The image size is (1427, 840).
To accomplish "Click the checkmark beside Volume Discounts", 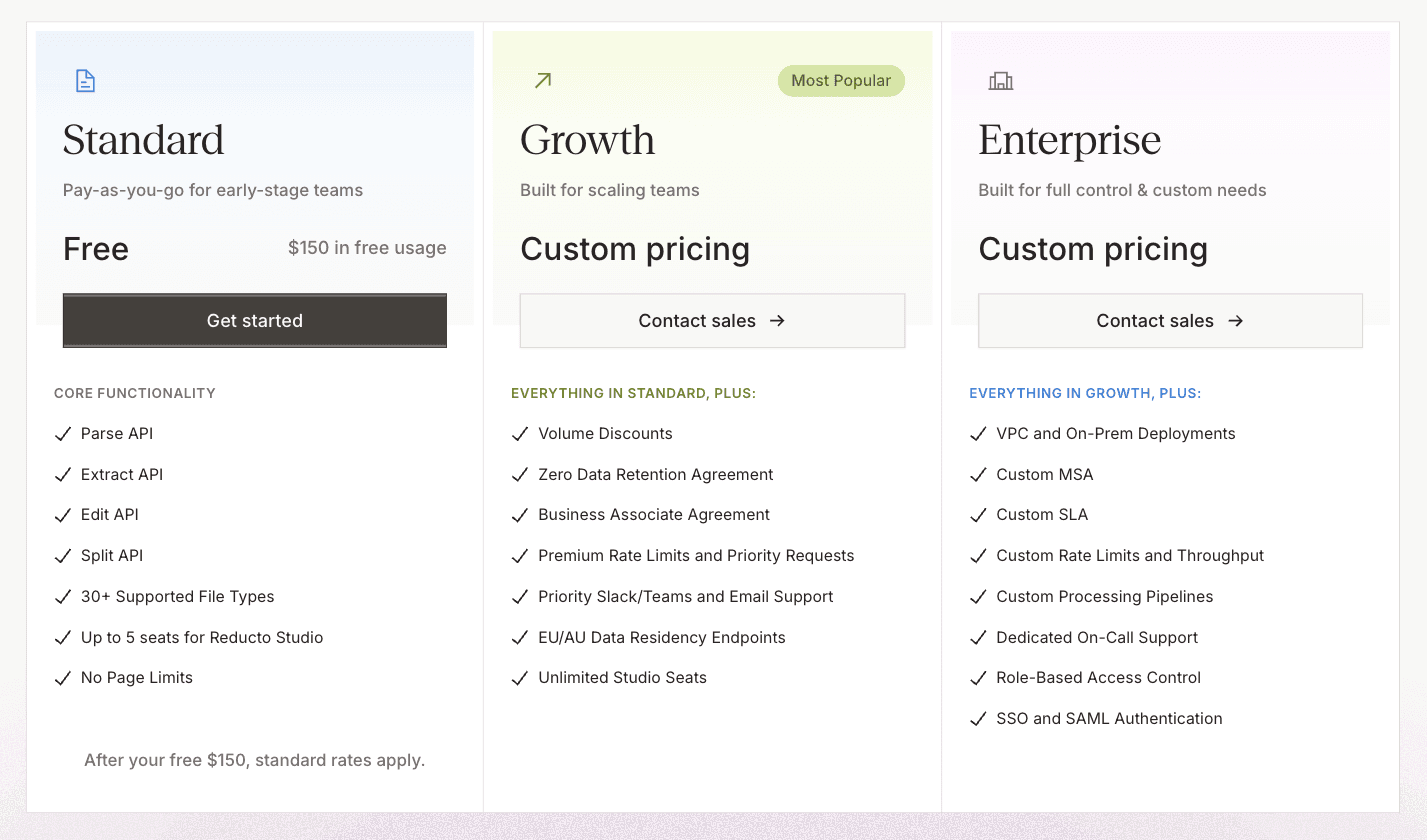I will 520,434.
